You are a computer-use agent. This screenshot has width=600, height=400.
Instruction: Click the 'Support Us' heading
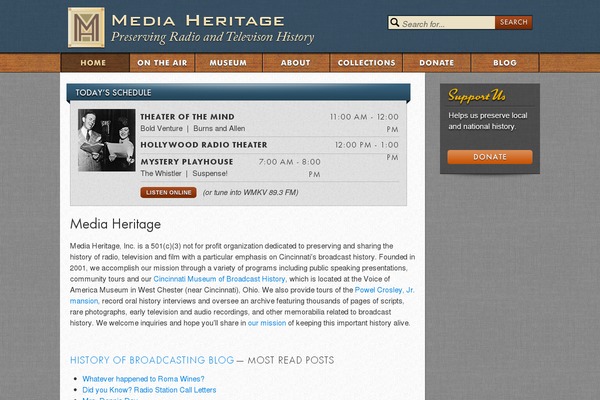(x=477, y=95)
